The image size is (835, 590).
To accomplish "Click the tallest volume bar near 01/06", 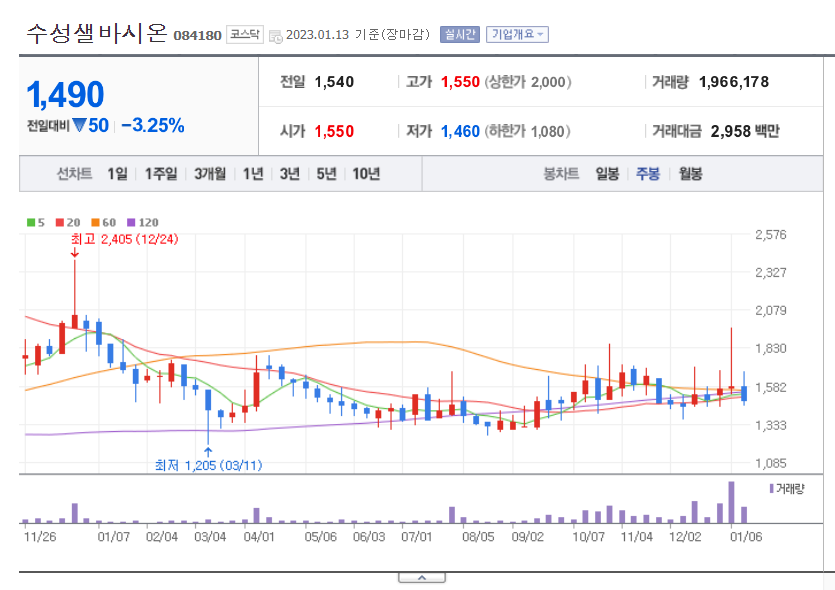I will tap(731, 502).
